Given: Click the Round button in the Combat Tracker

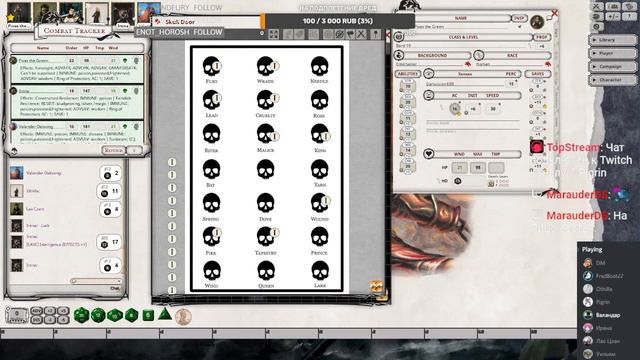Looking at the screenshot, I should 113,150.
